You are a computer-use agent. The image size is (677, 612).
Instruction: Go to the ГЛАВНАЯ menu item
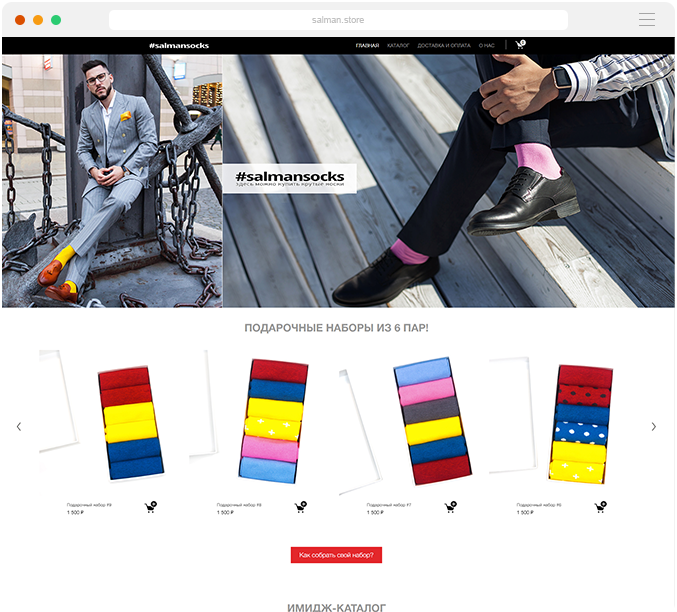(367, 45)
